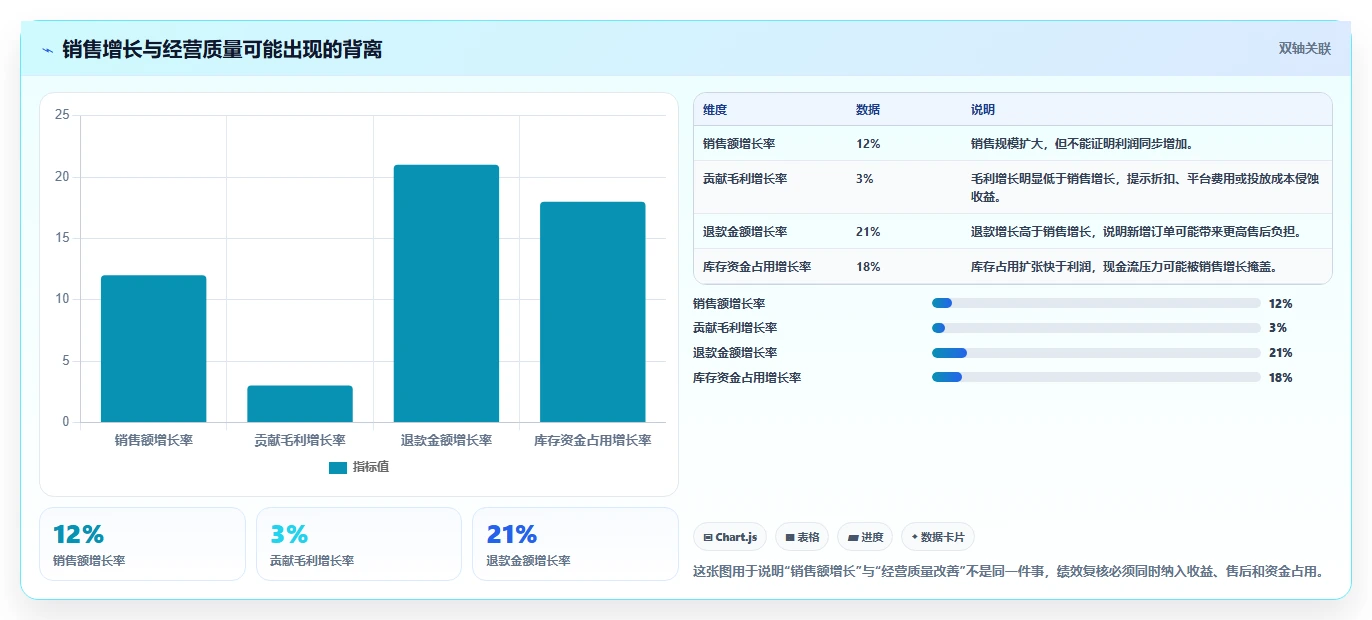Click the y-axis tick value 15

[62, 238]
